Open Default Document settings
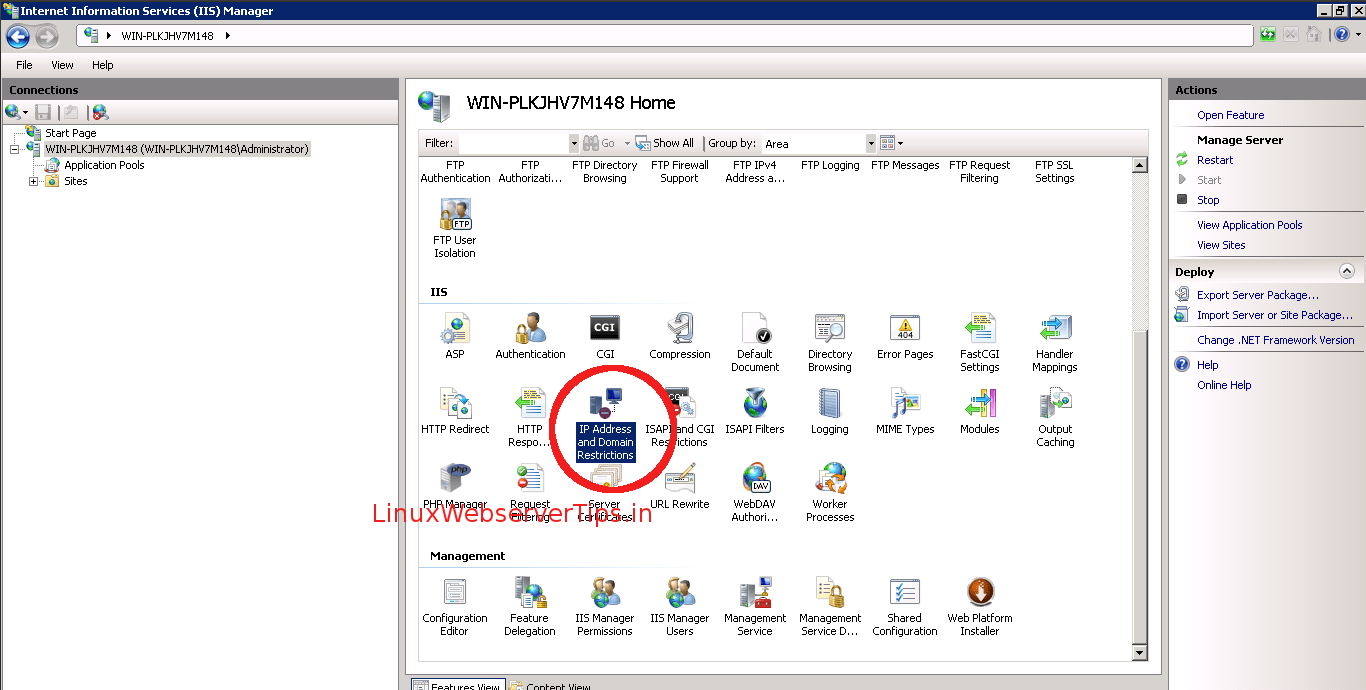Image resolution: width=1366 pixels, height=690 pixels. (755, 342)
